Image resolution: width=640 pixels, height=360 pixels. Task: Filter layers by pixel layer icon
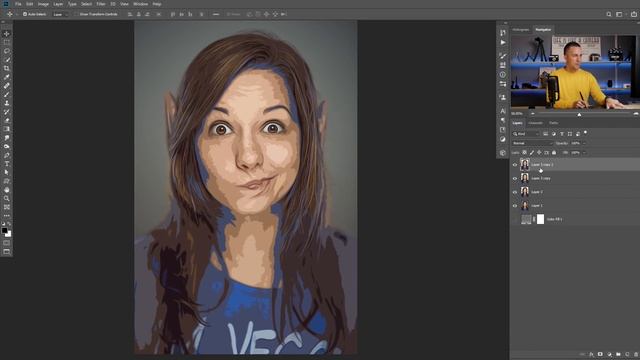click(x=545, y=134)
